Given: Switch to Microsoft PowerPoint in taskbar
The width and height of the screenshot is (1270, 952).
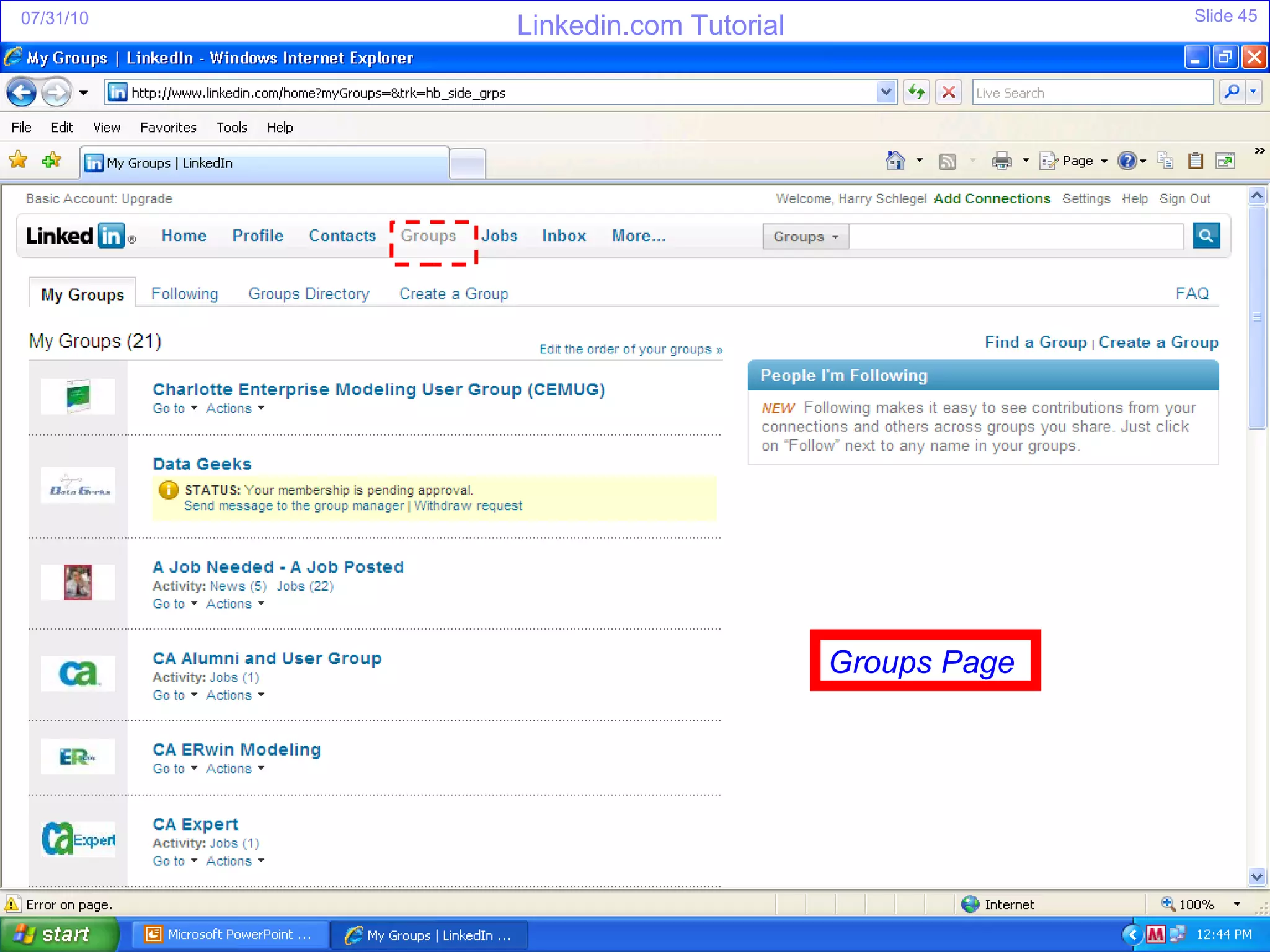Looking at the screenshot, I should [229, 935].
